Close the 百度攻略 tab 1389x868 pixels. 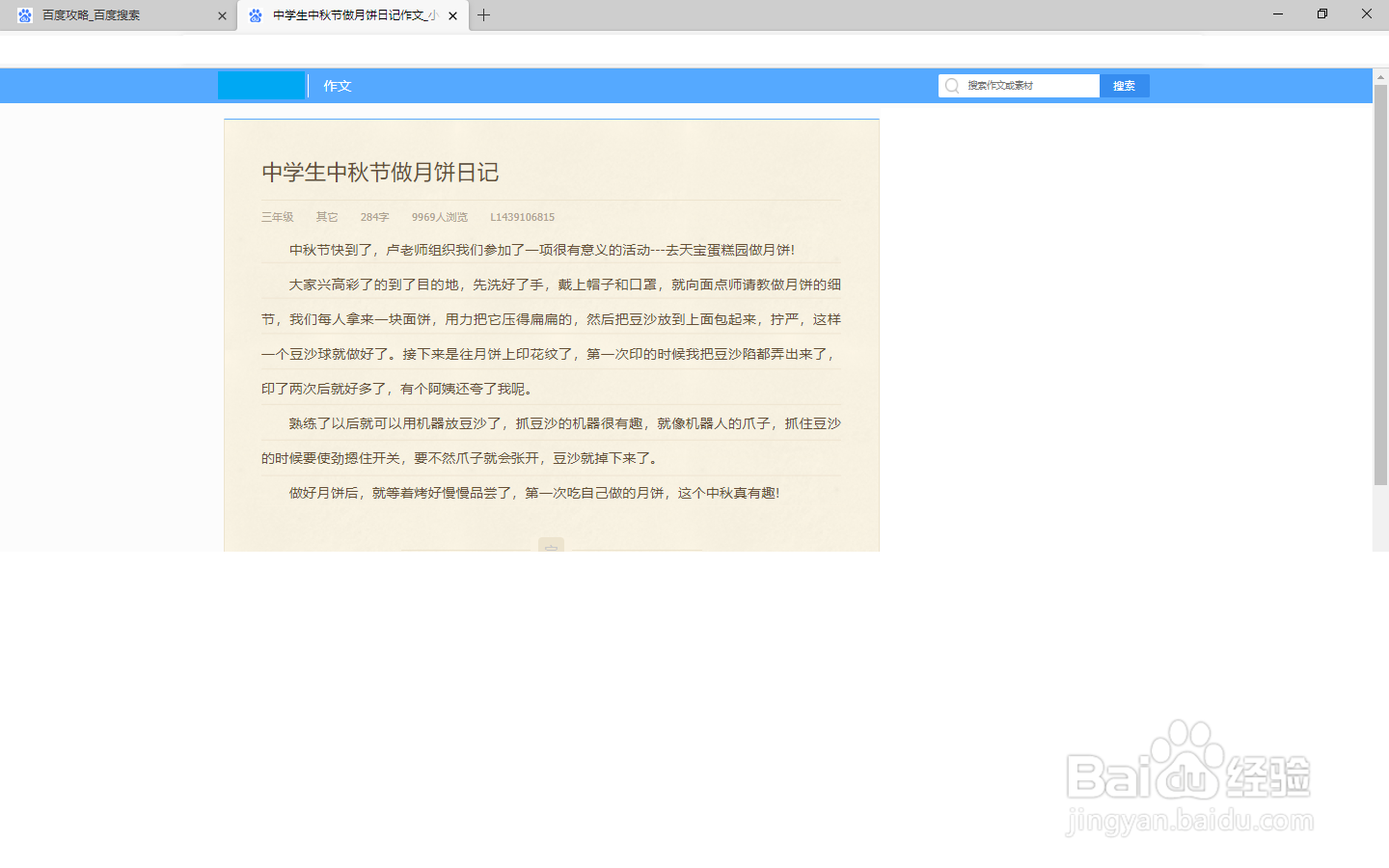[222, 14]
